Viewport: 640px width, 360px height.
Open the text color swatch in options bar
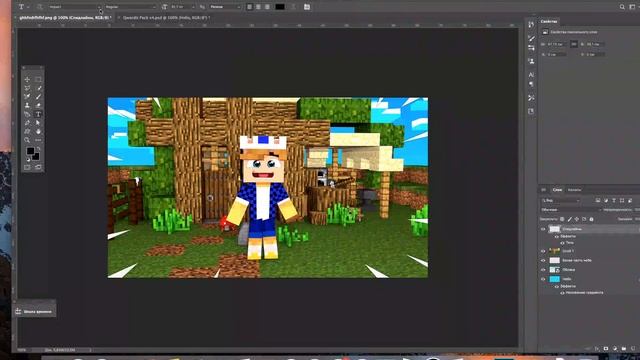tap(280, 7)
